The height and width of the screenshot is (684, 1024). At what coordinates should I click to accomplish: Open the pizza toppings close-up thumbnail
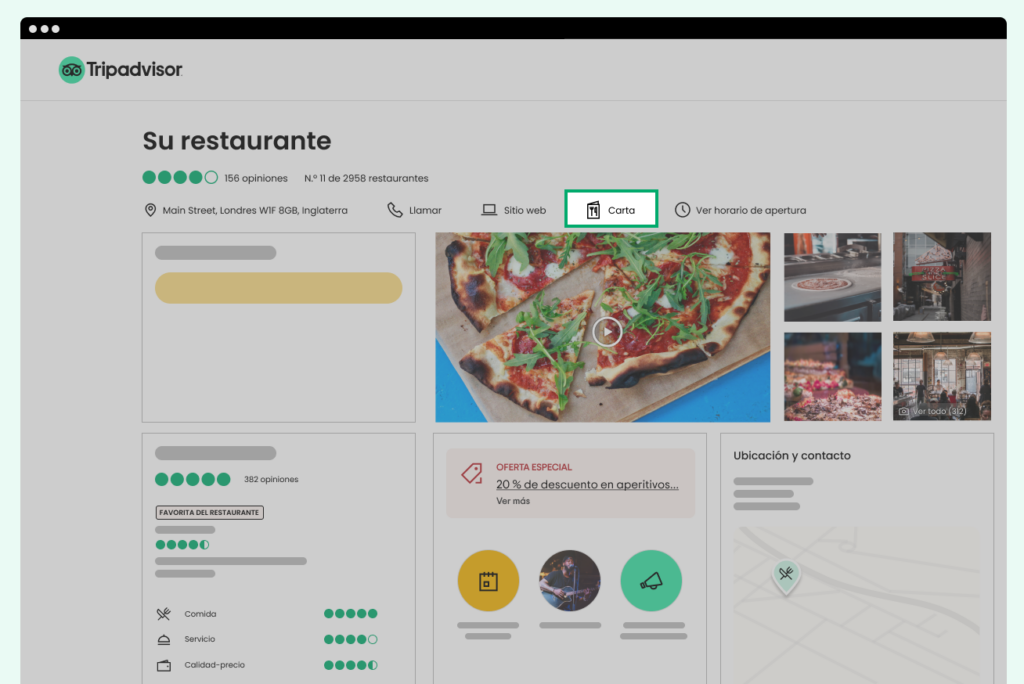tap(832, 376)
